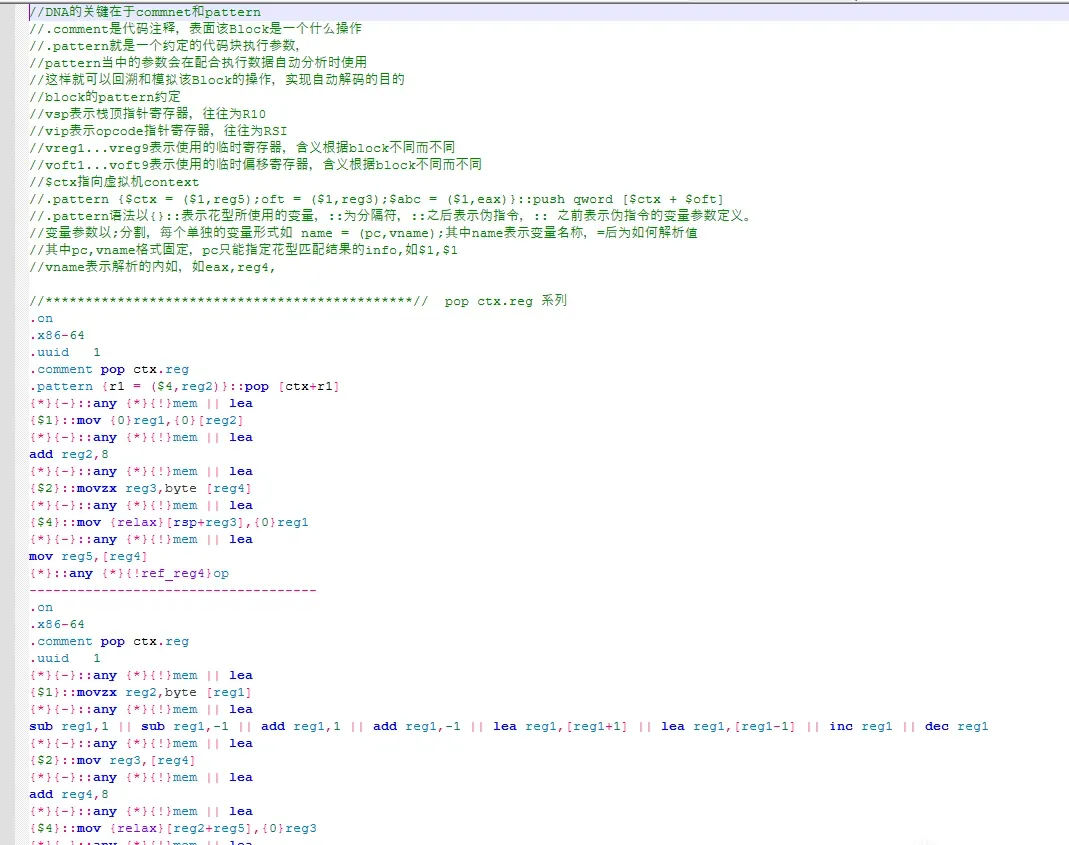The height and width of the screenshot is (845, 1069).
Task: Click the comment line starting '//DNA'
Action: click(145, 12)
